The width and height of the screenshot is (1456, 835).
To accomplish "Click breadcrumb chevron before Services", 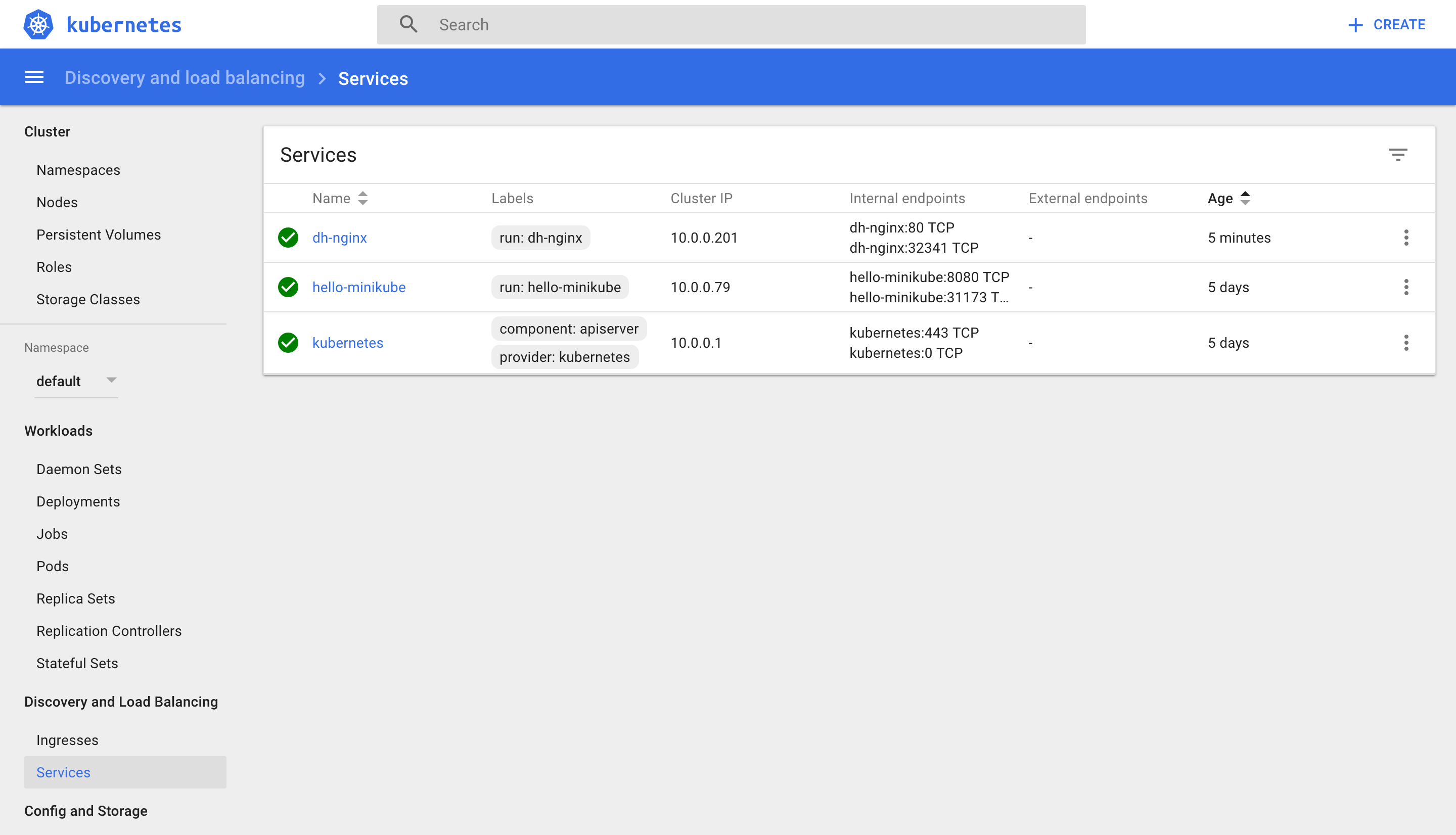I will click(322, 78).
